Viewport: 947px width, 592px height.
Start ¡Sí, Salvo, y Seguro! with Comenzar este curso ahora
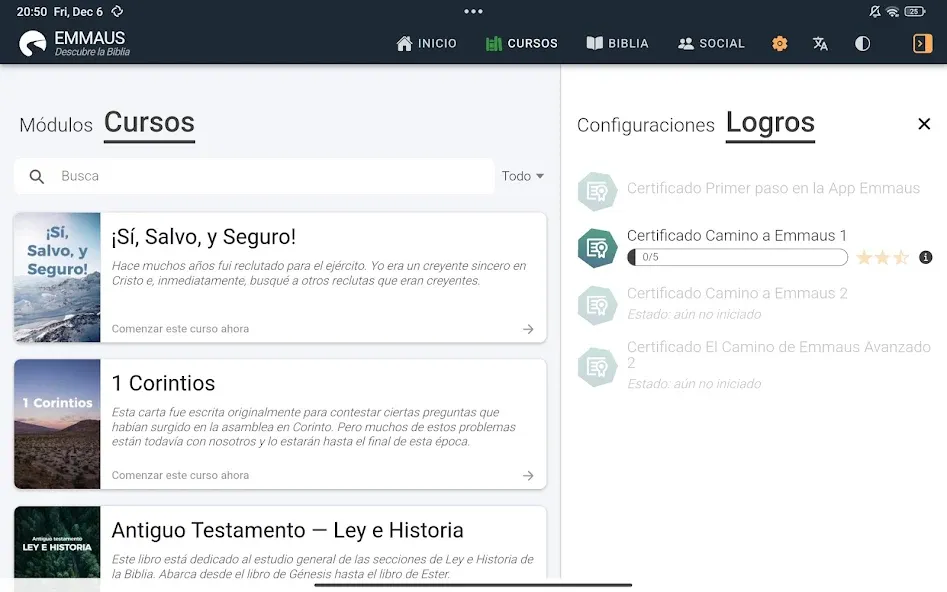pyautogui.click(x=180, y=329)
